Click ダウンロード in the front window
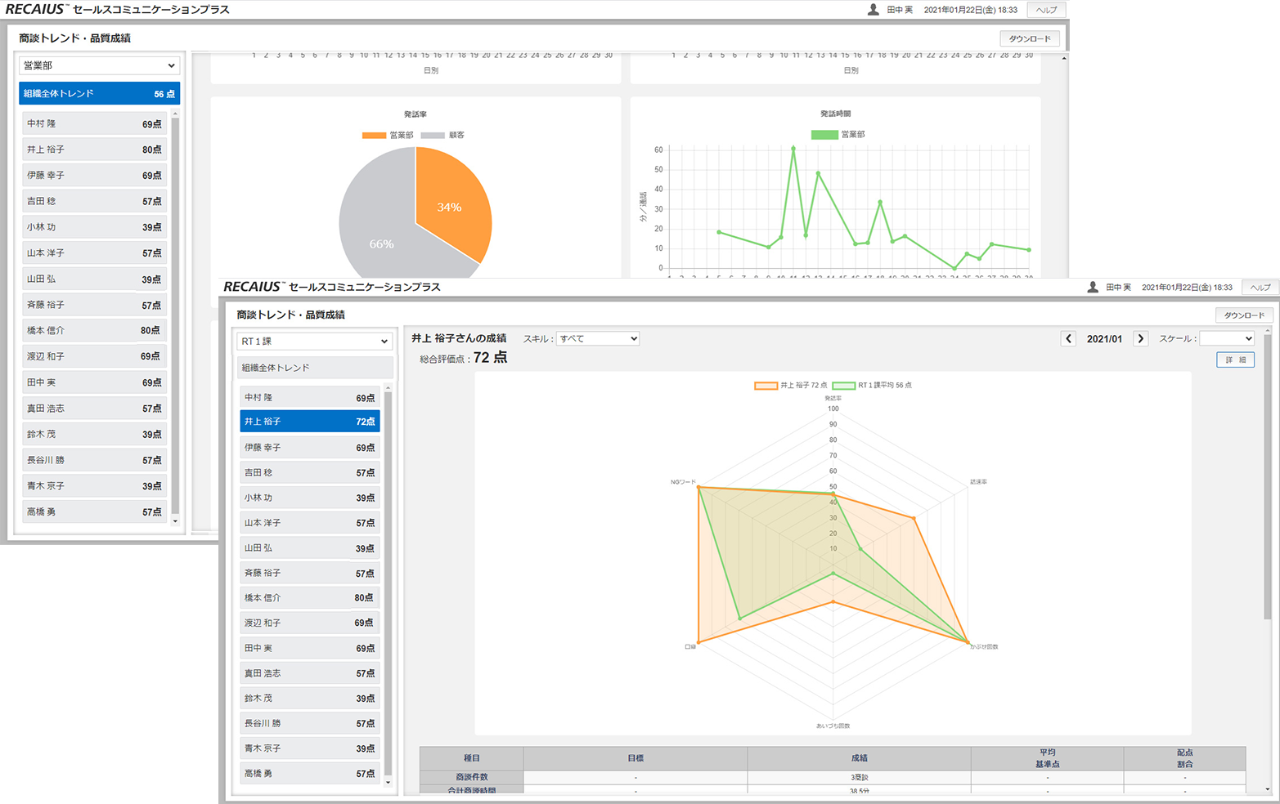This screenshot has height=804, width=1280. click(x=1244, y=315)
